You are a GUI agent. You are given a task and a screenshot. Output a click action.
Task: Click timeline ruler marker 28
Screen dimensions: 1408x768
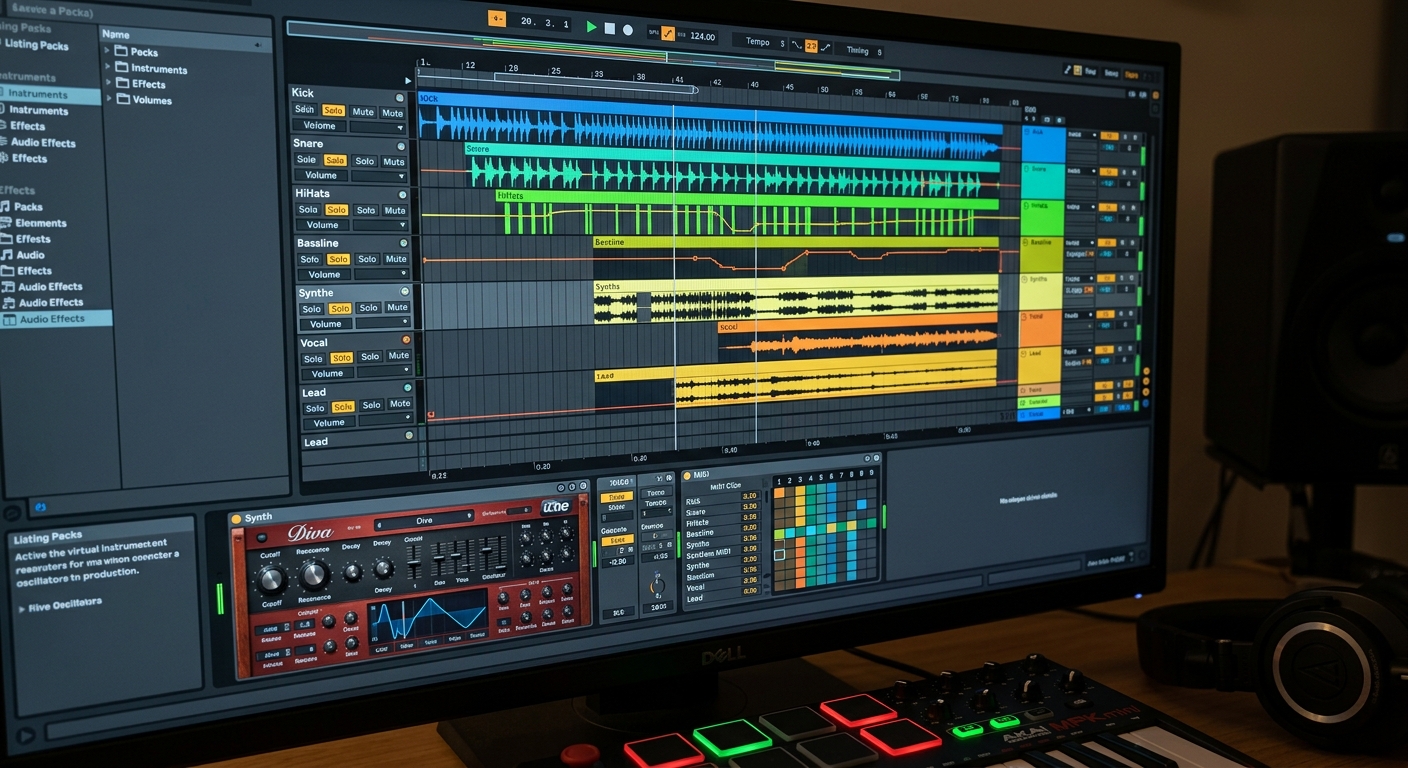513,69
